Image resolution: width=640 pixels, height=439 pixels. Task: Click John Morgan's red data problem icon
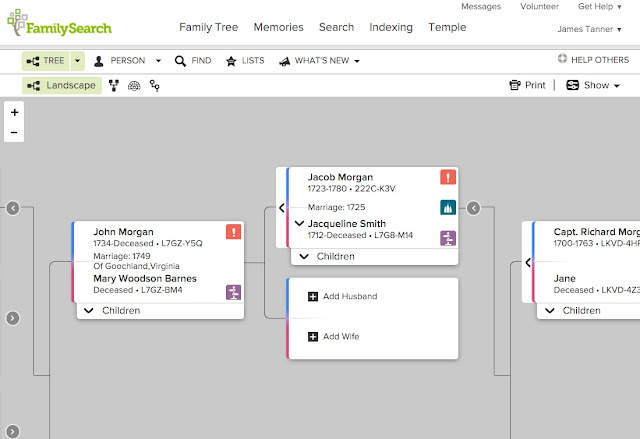point(233,232)
